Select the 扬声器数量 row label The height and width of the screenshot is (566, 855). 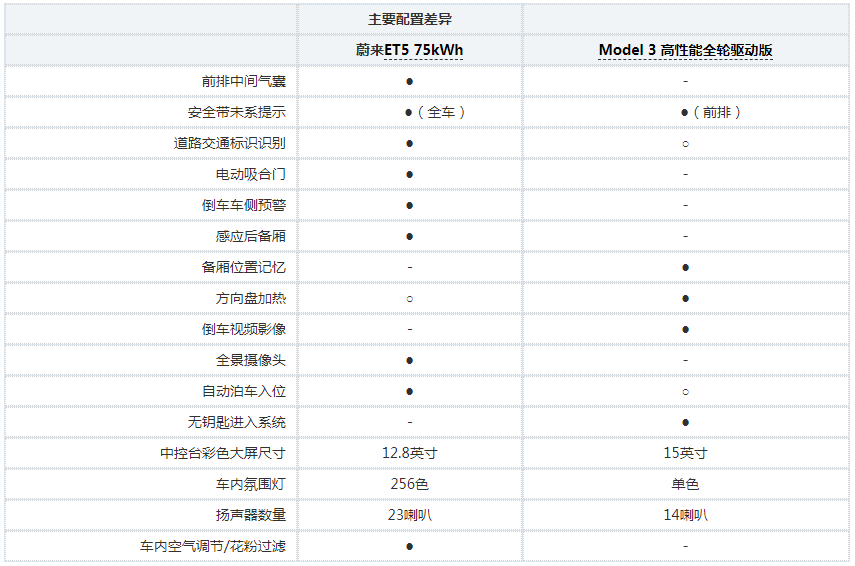pyautogui.click(x=251, y=515)
